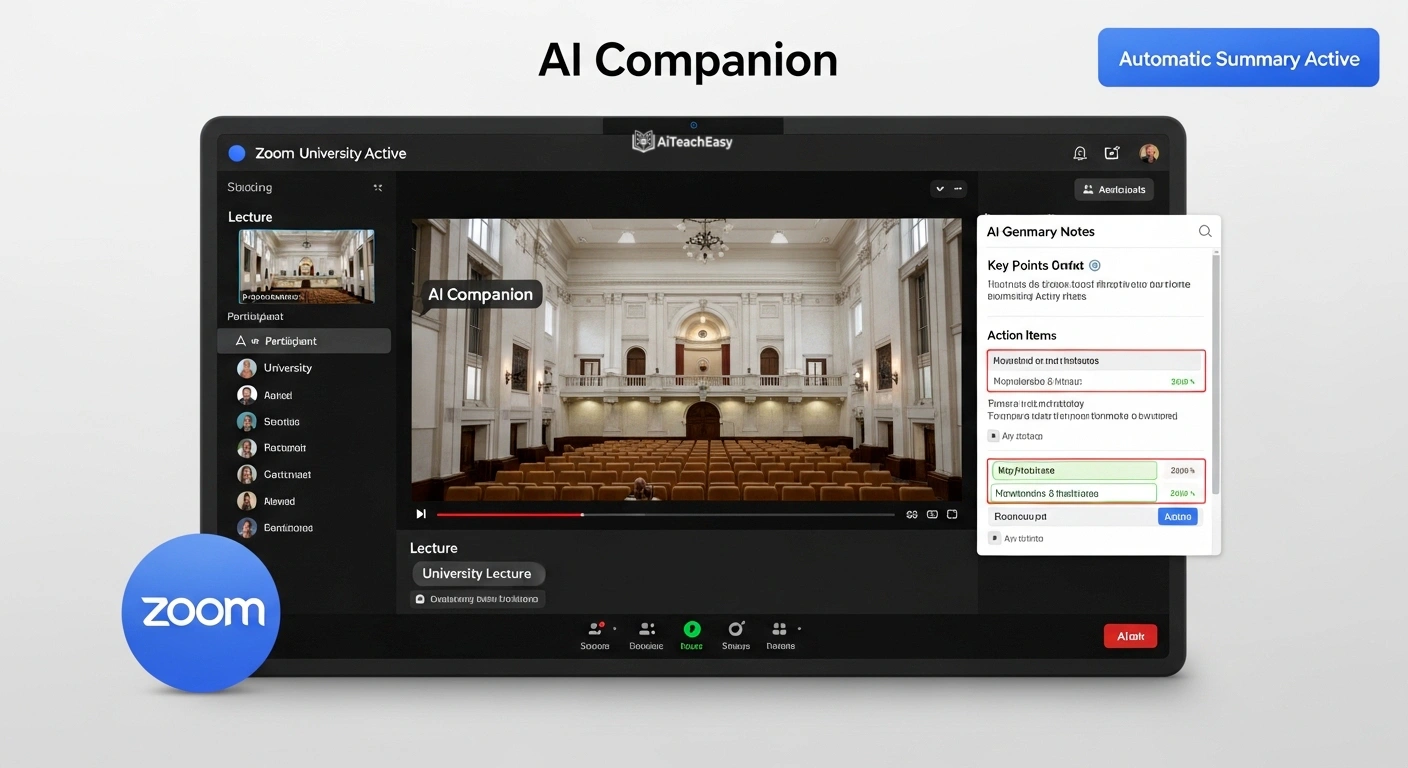Expand the options dot next to Darens
The image size is (1408, 768).
799,629
